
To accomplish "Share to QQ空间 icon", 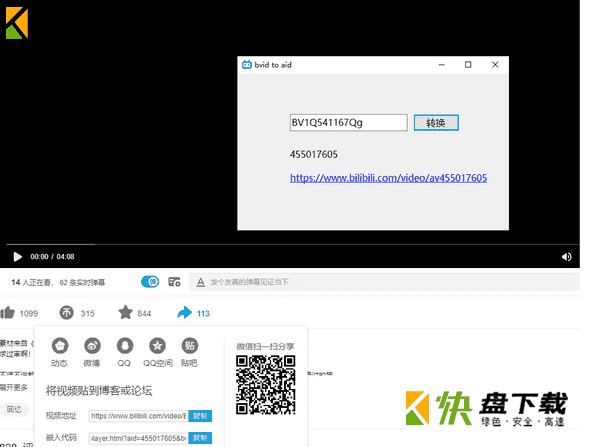I will pos(157,346).
